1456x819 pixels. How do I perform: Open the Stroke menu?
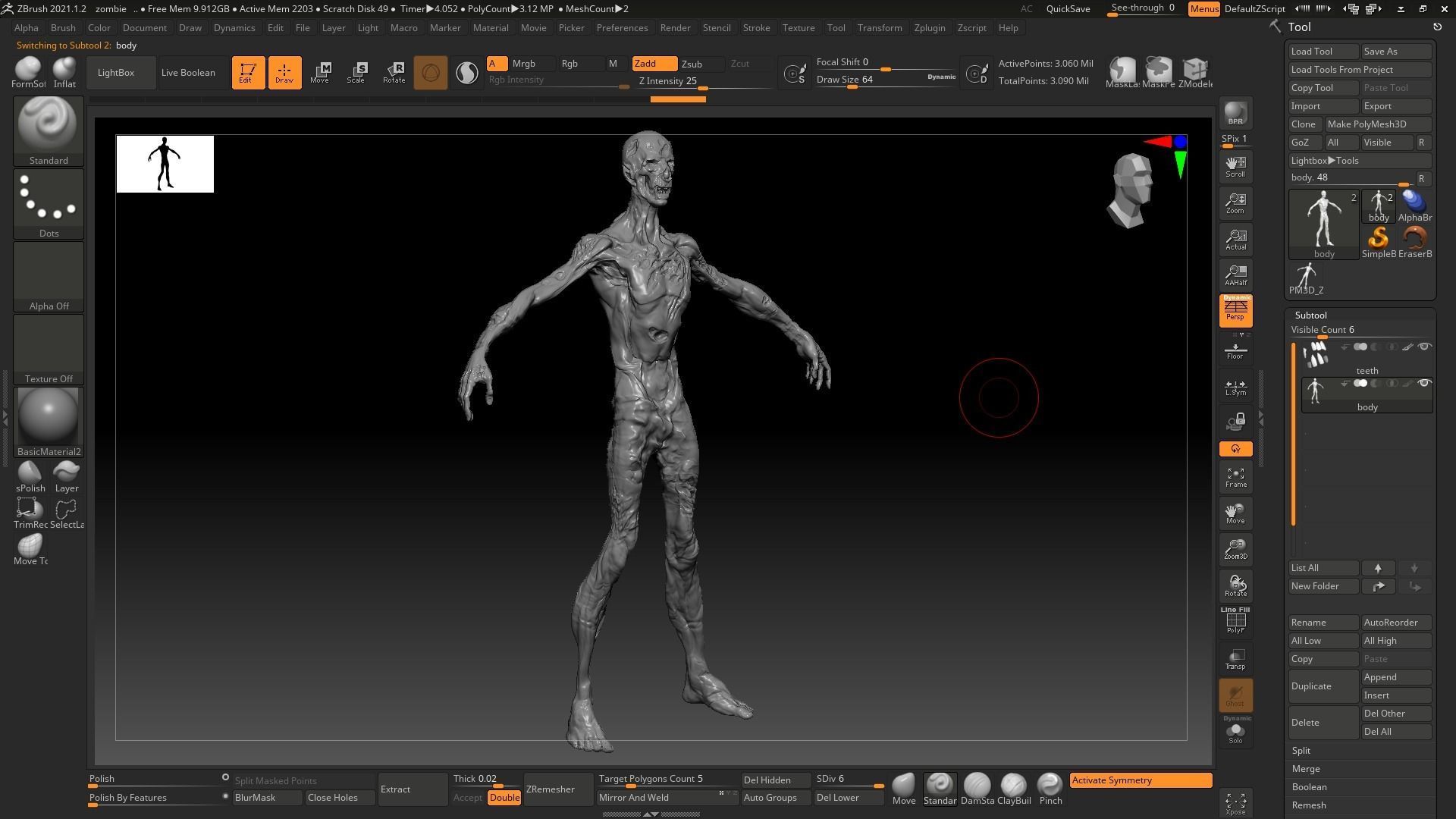click(x=756, y=28)
